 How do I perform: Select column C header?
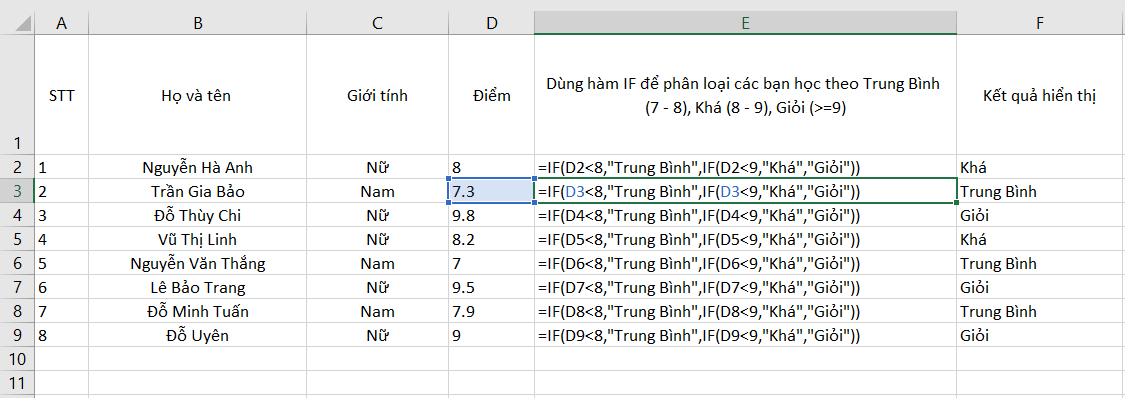pyautogui.click(x=377, y=23)
